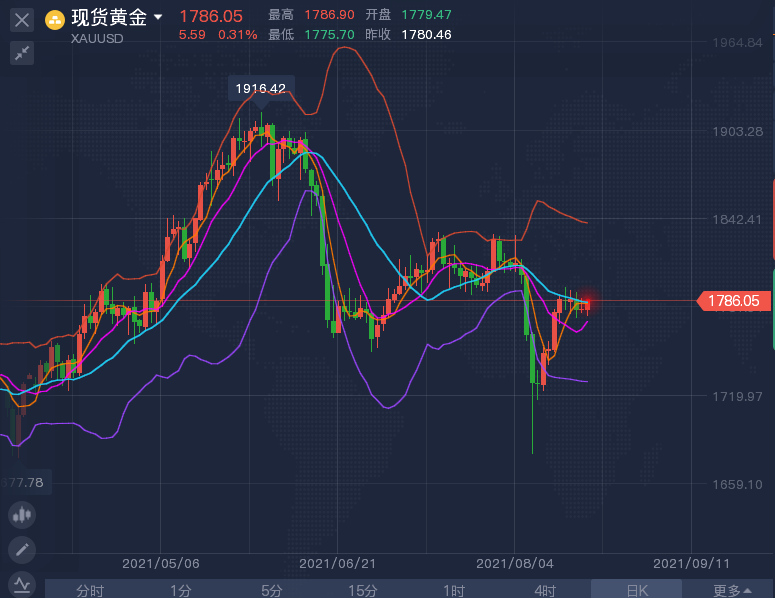
Task: Open the indicator line chart icon
Action: tap(22, 585)
